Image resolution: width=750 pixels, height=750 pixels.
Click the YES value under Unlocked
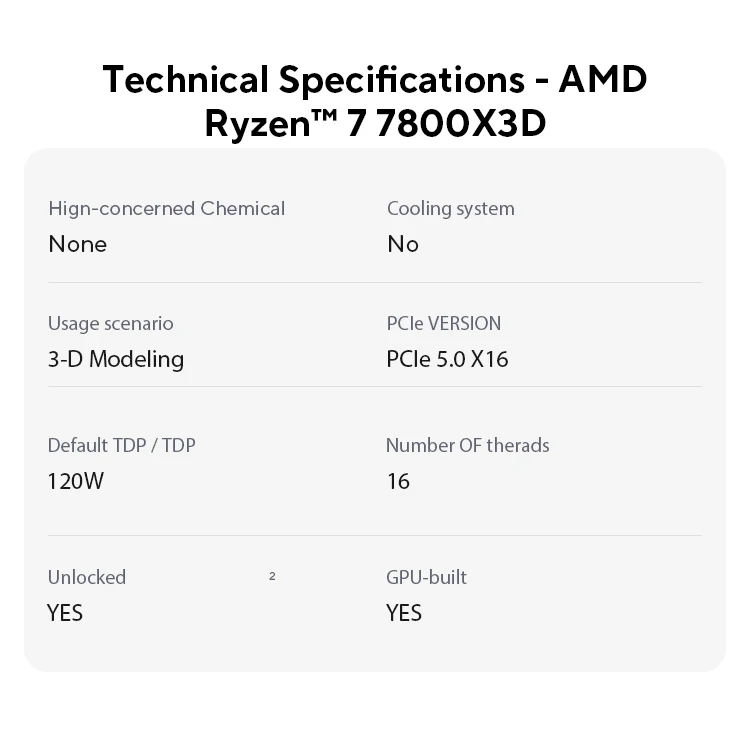pyautogui.click(x=65, y=613)
